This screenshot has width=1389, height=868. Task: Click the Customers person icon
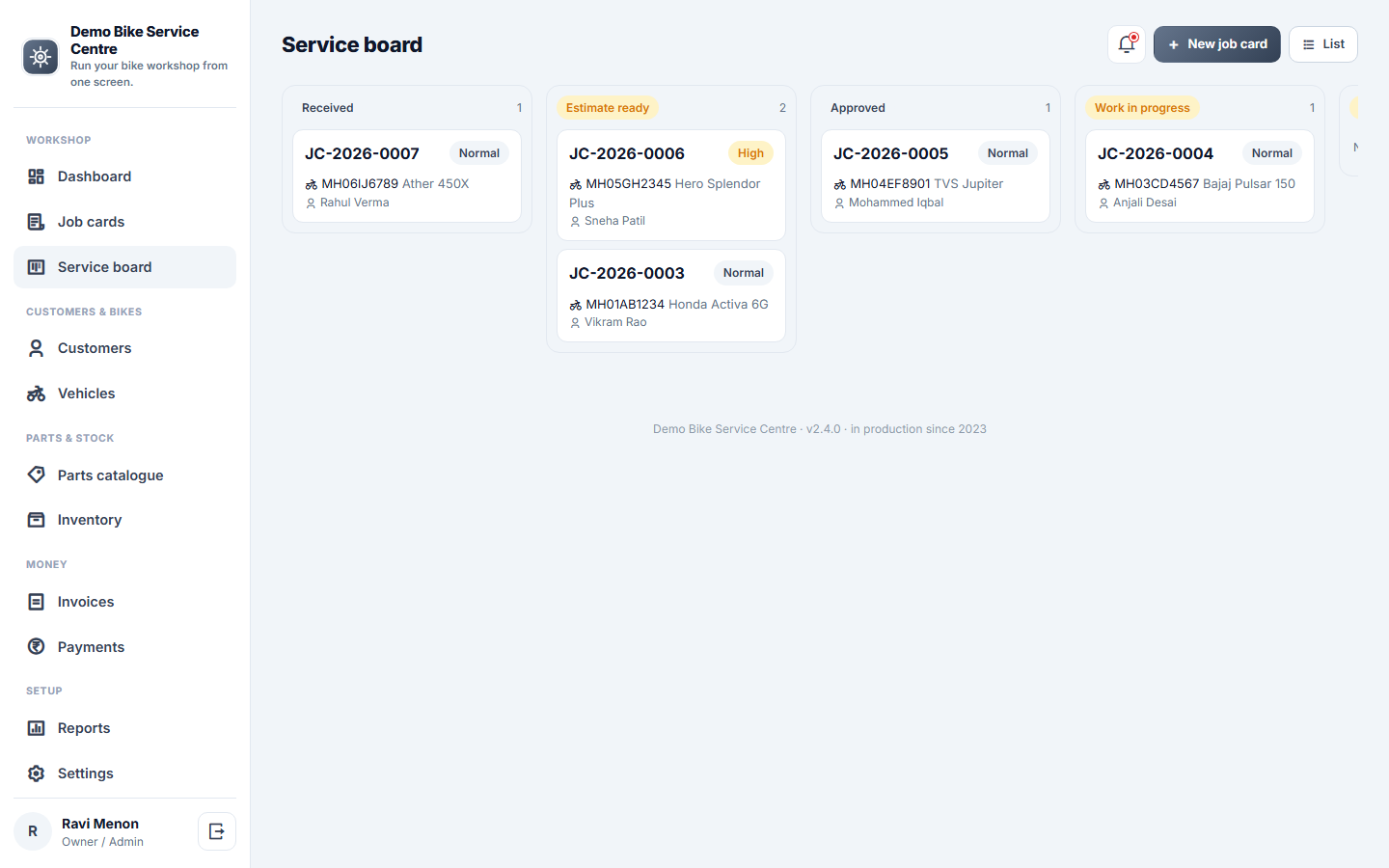tap(37, 348)
